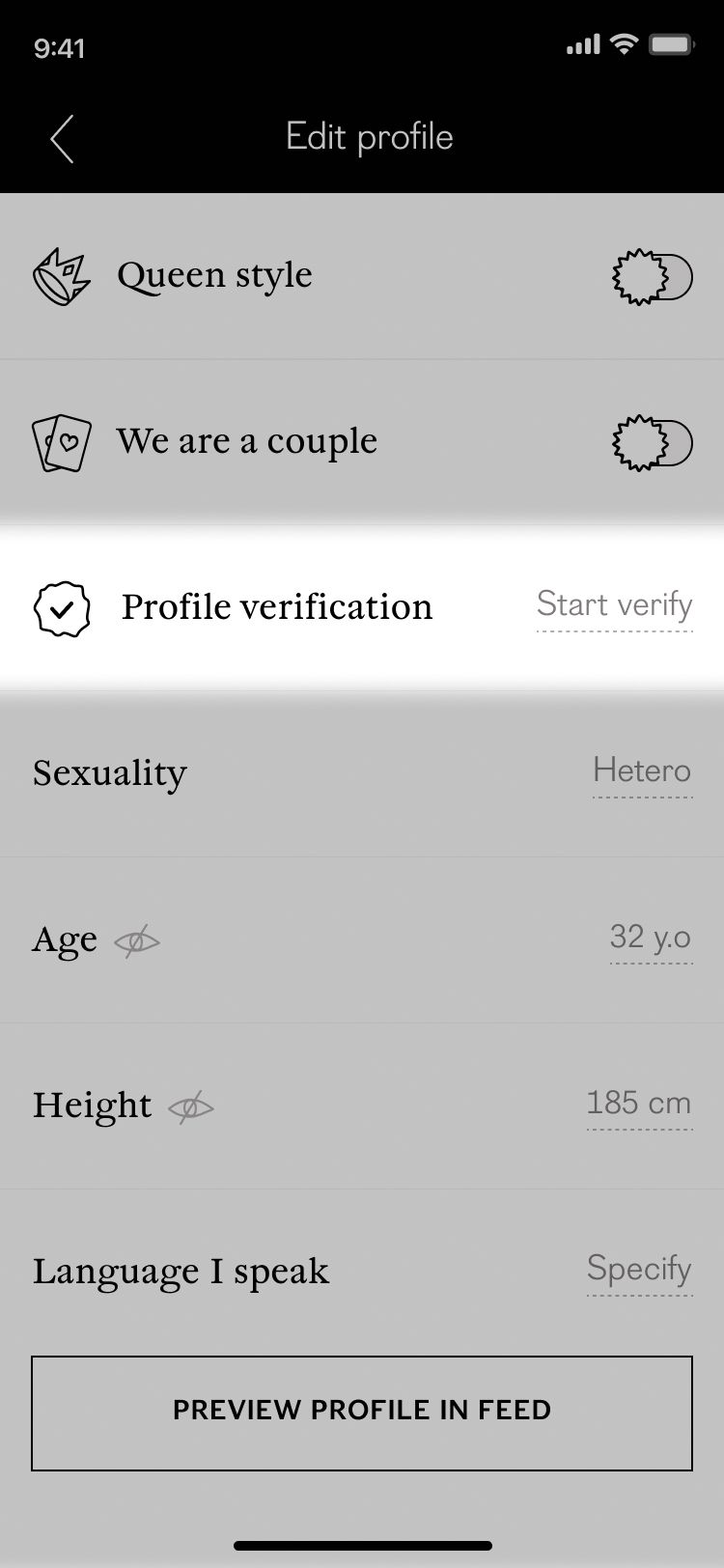Tap the profile verification badge icon
Screen dimensions: 724x1568
pos(62,609)
